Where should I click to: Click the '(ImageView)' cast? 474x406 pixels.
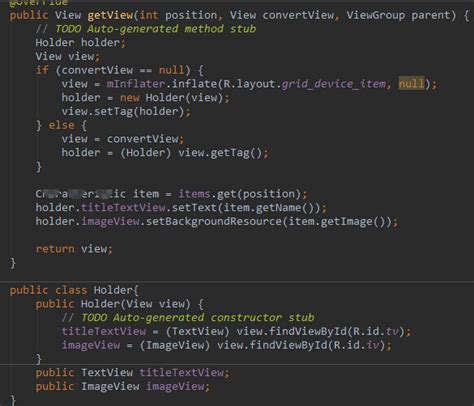click(175, 345)
